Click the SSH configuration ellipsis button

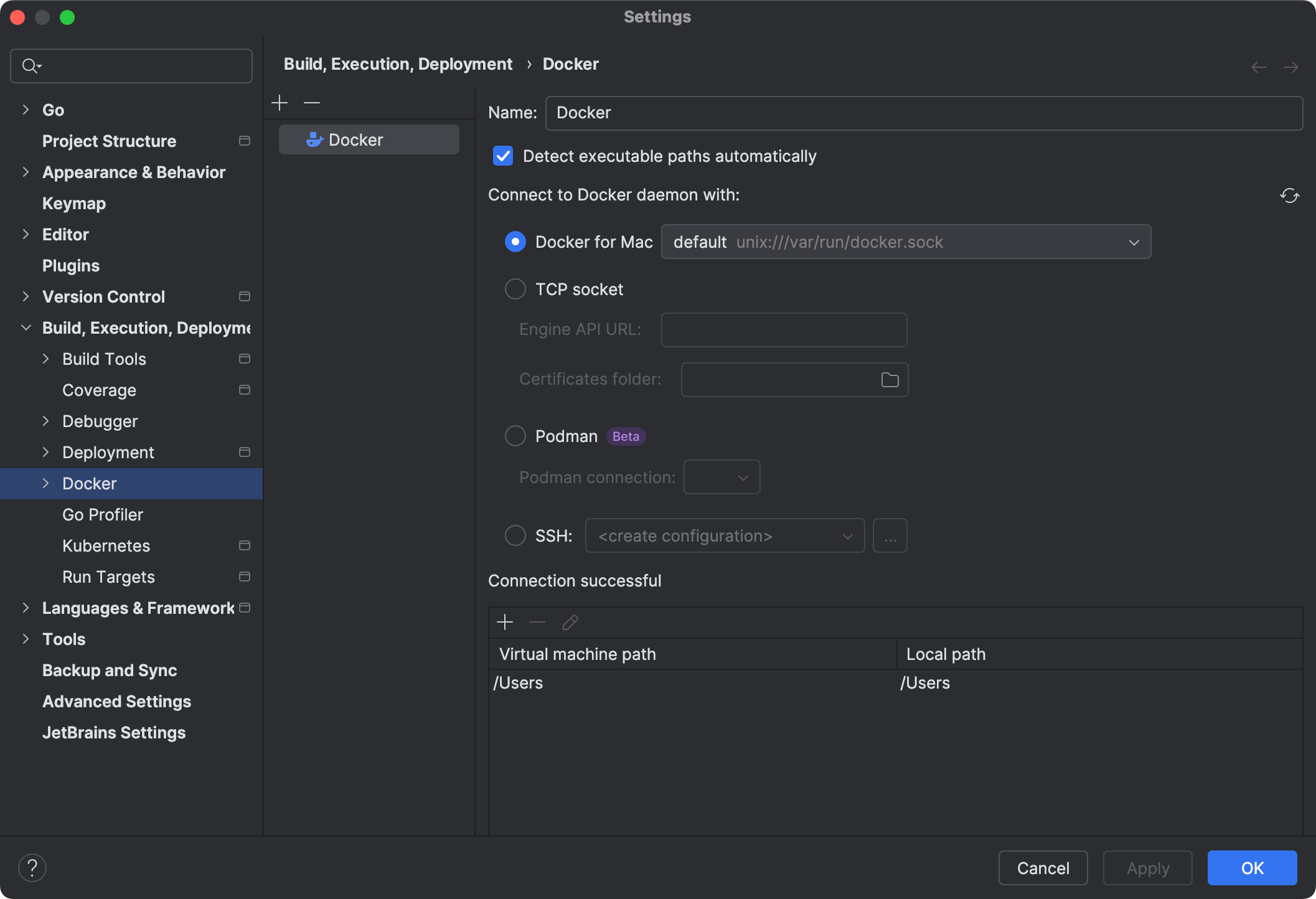890,536
